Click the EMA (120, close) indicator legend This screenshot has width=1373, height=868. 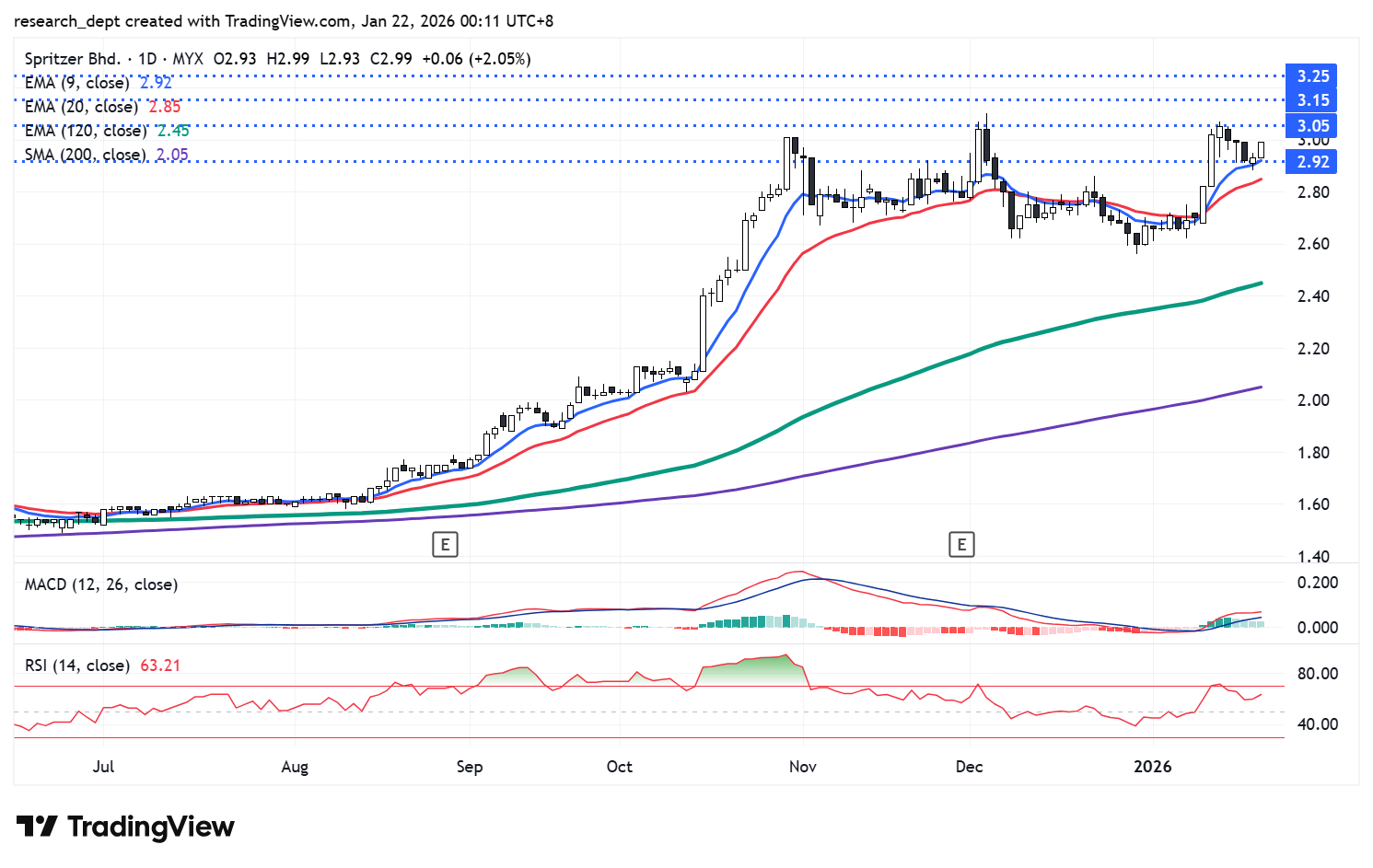(x=85, y=131)
